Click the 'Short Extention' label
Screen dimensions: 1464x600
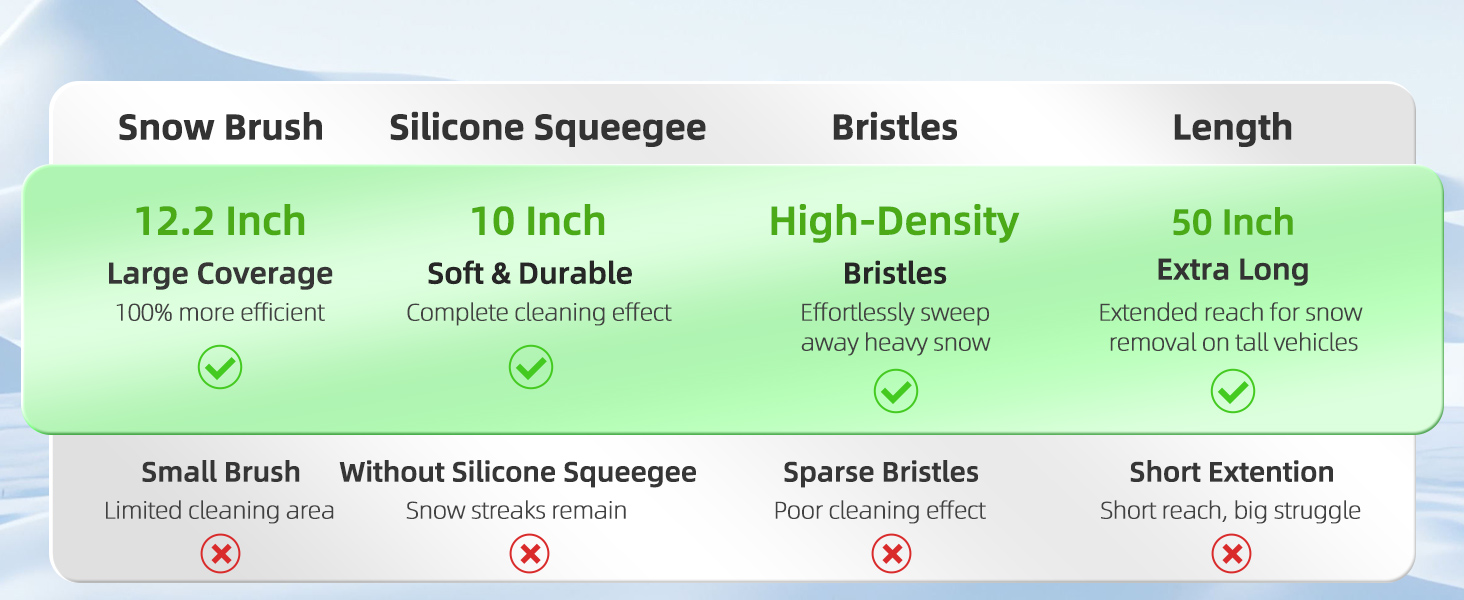1232,472
